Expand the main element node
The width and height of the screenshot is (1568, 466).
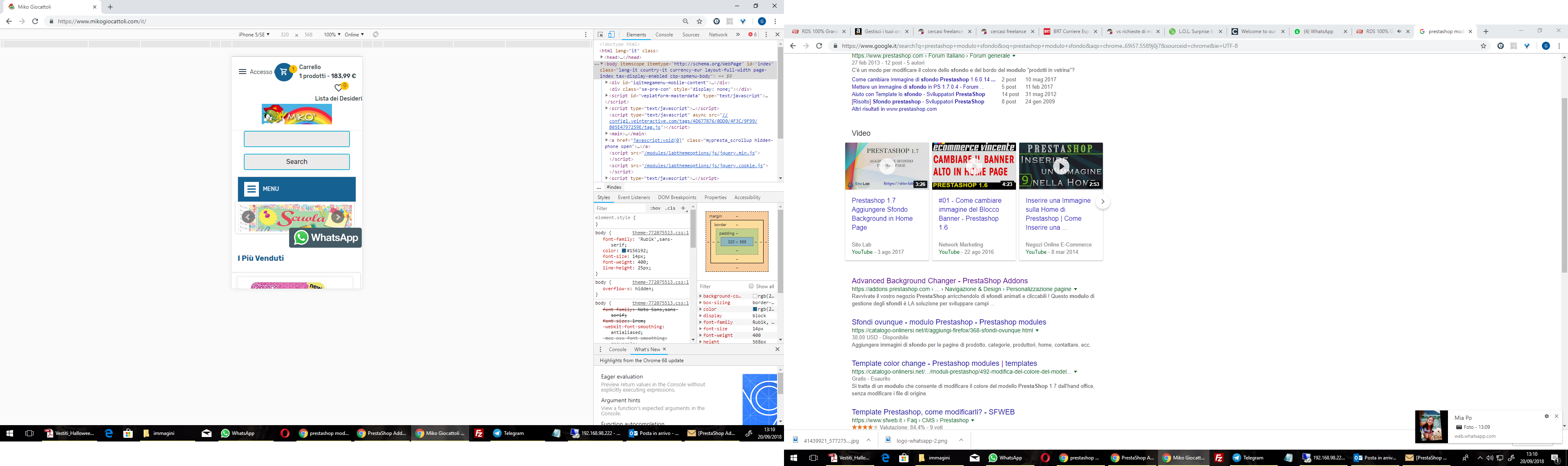(x=607, y=133)
